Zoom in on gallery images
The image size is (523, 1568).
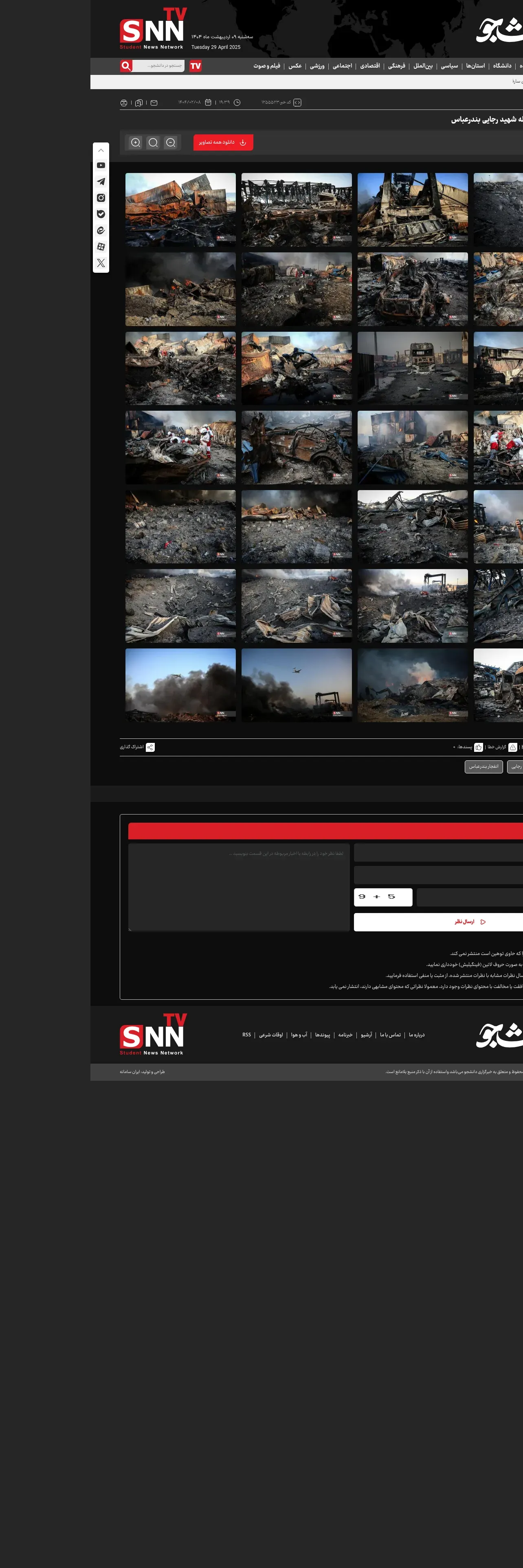pos(136,142)
